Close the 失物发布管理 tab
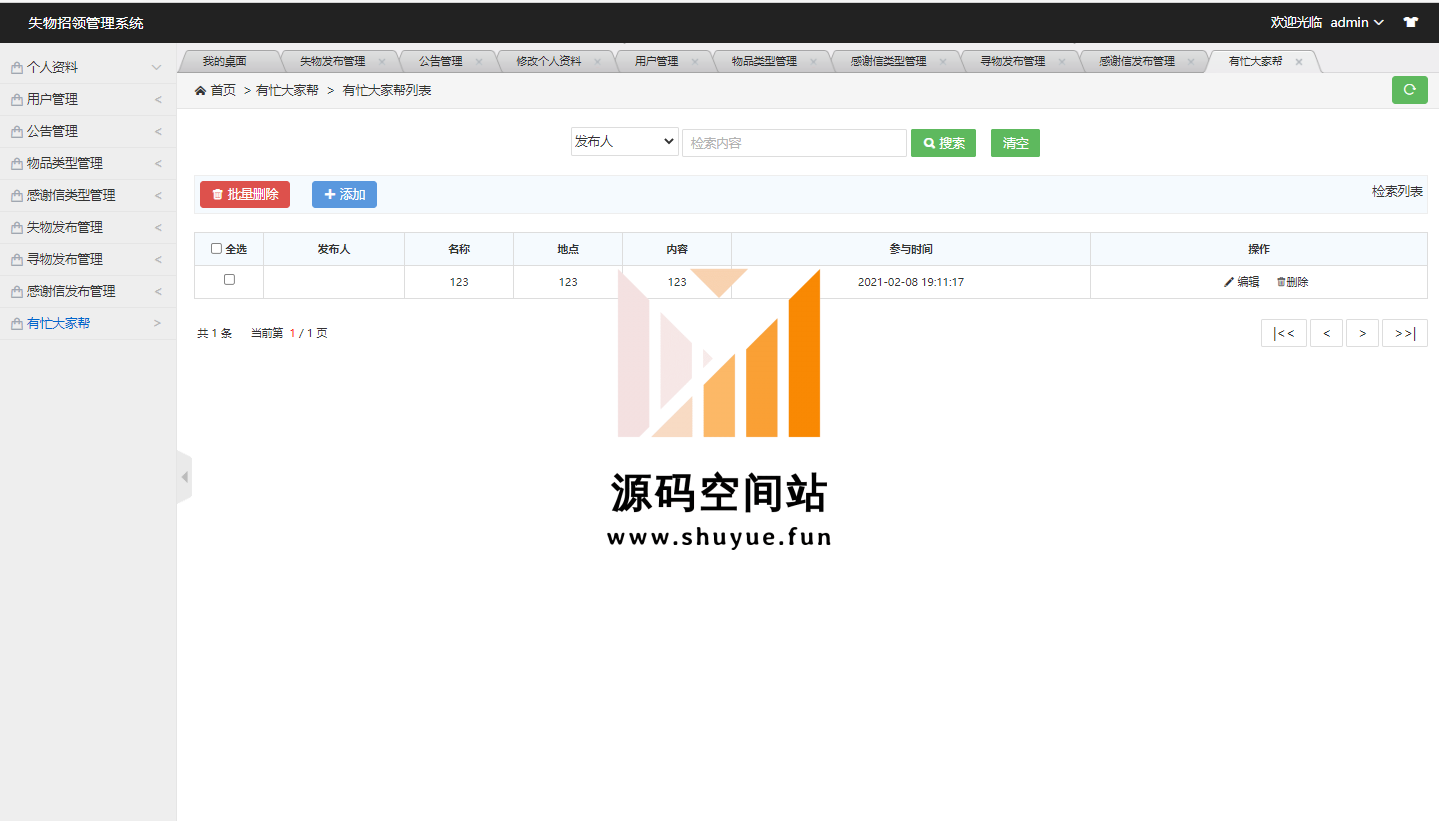 (x=382, y=61)
